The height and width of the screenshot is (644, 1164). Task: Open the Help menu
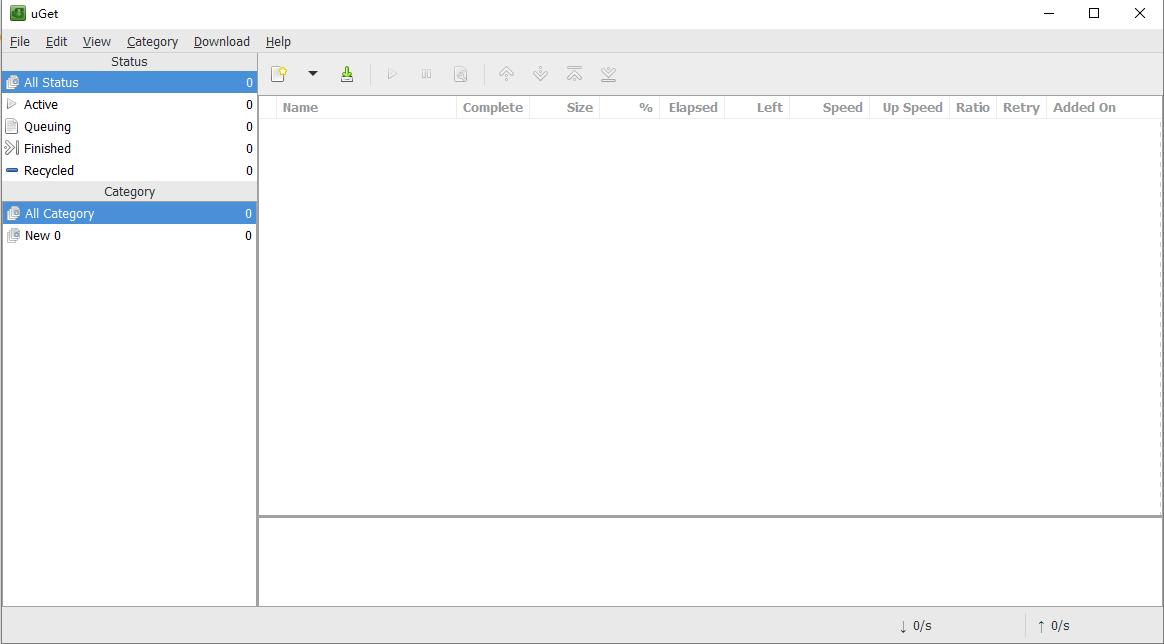click(278, 41)
